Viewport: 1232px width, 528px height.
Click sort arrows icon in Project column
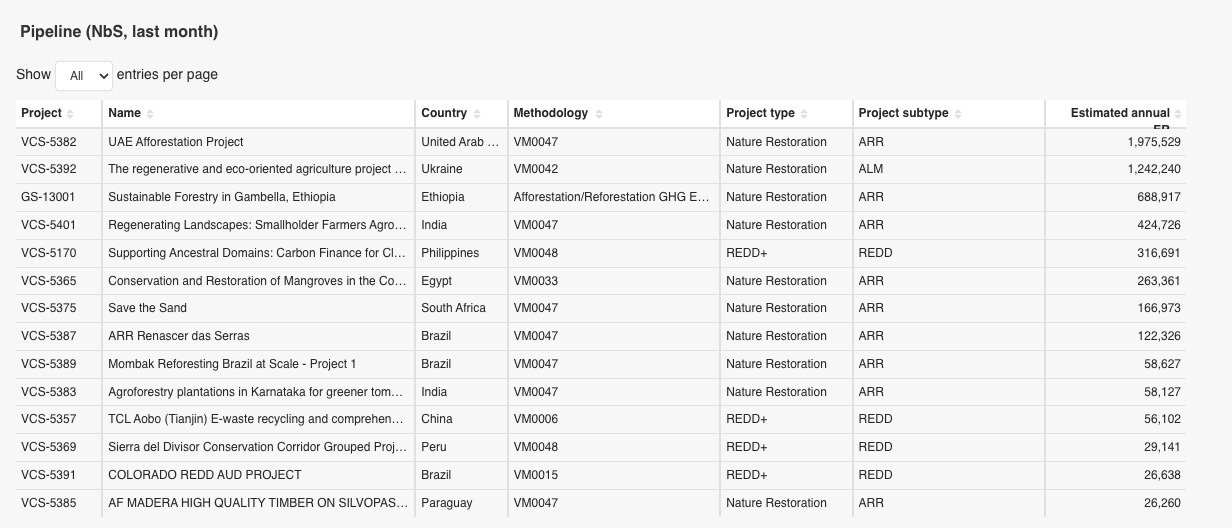click(70, 114)
